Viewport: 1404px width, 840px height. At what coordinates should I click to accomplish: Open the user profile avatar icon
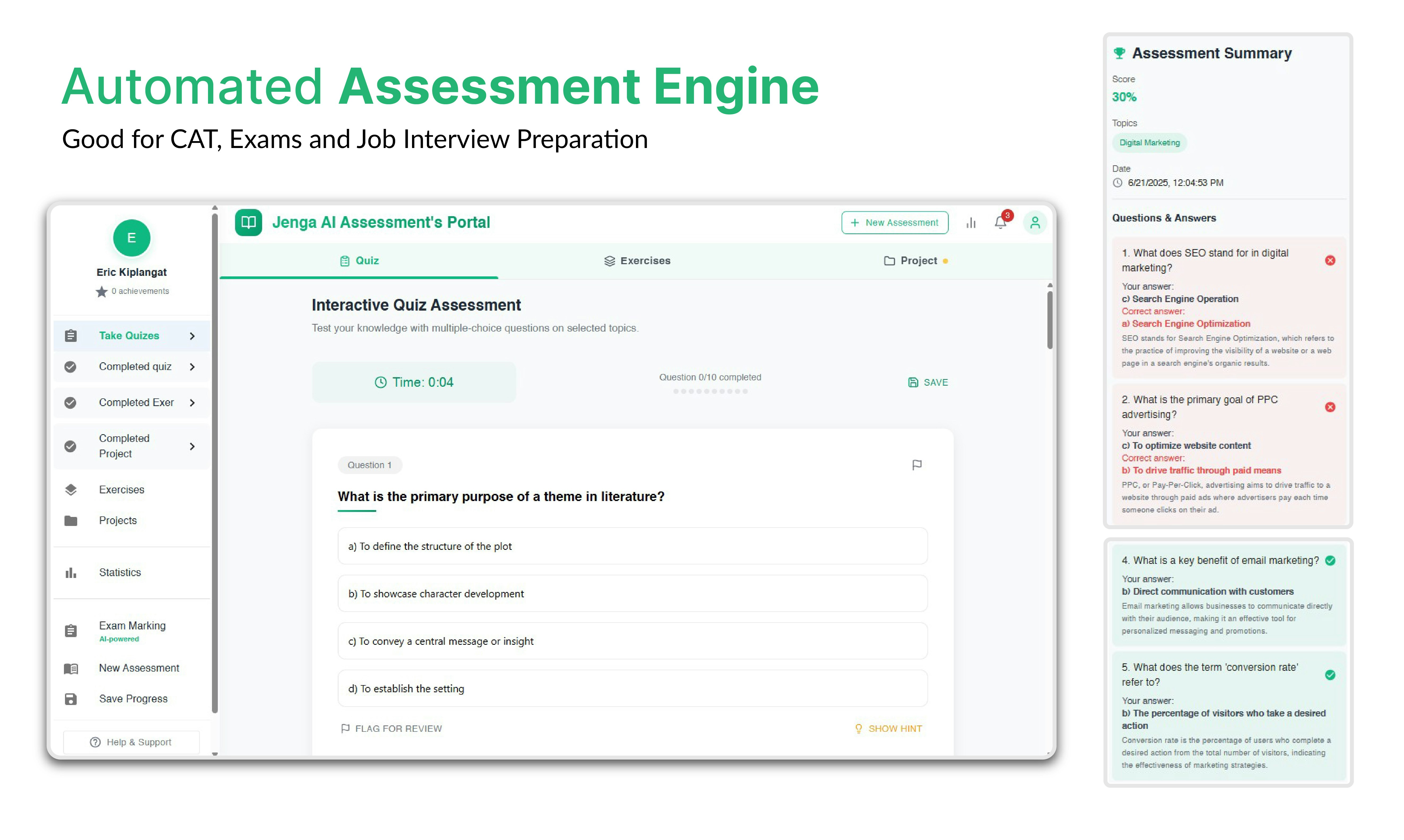[1035, 223]
